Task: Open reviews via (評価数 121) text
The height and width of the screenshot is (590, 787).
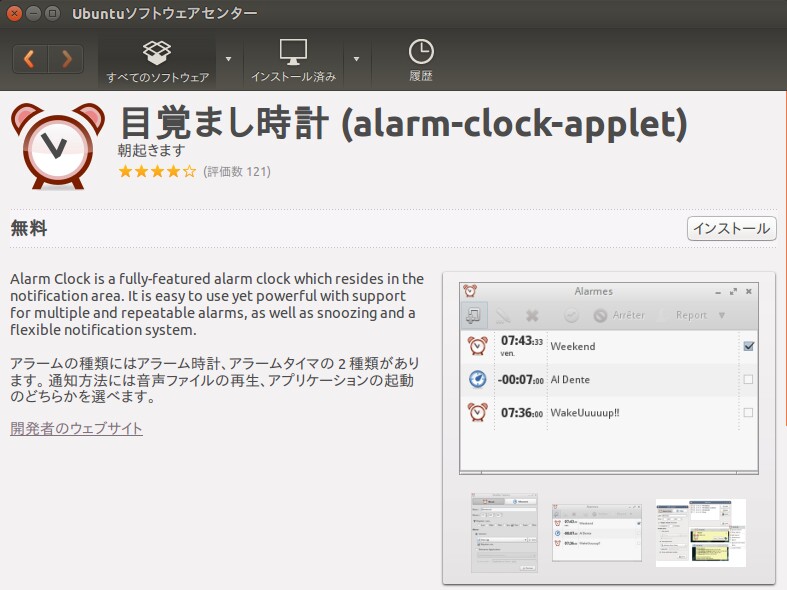Action: [237, 172]
